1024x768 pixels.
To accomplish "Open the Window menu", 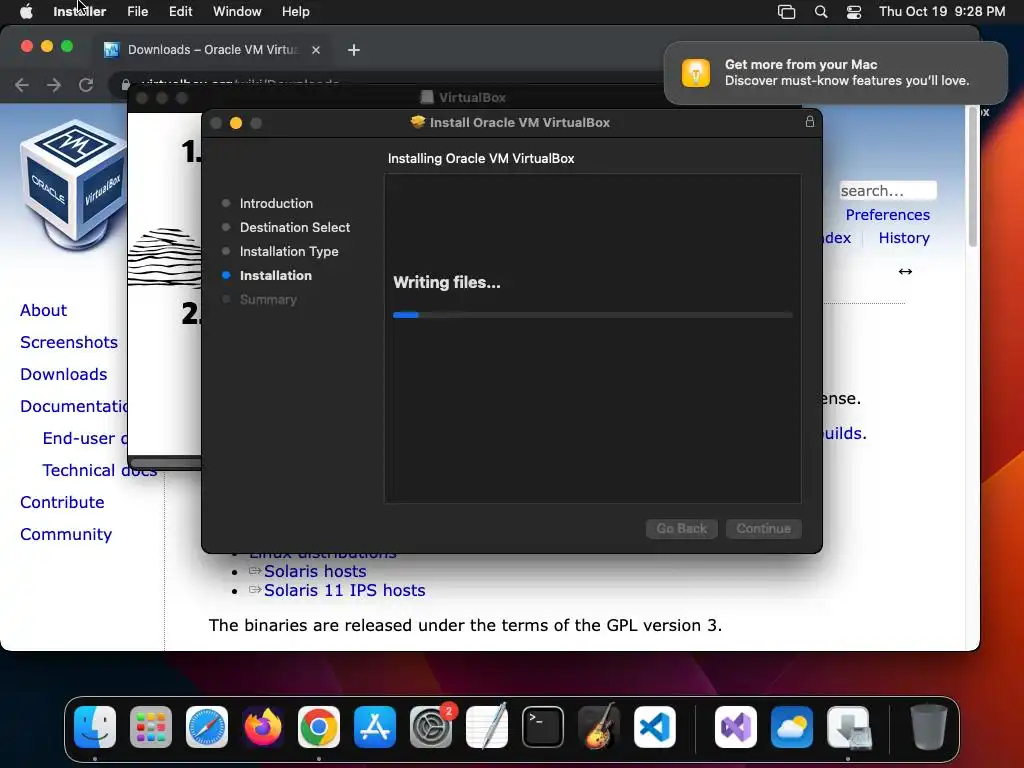I will [237, 12].
